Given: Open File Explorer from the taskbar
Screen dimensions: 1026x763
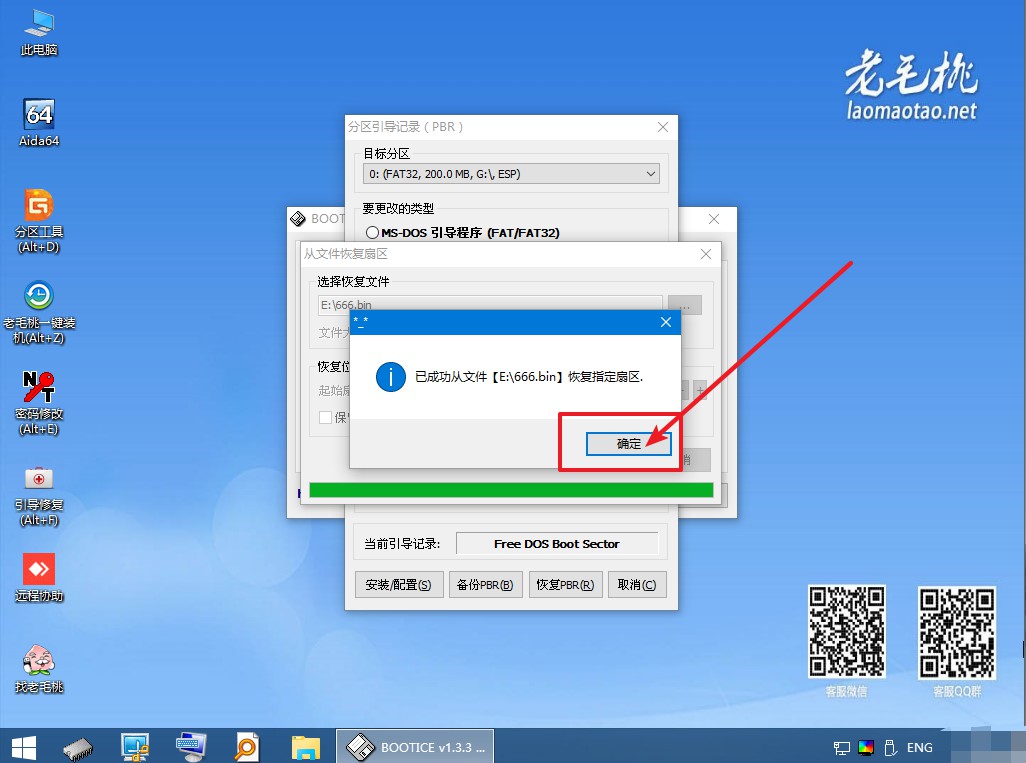Looking at the screenshot, I should coord(306,747).
